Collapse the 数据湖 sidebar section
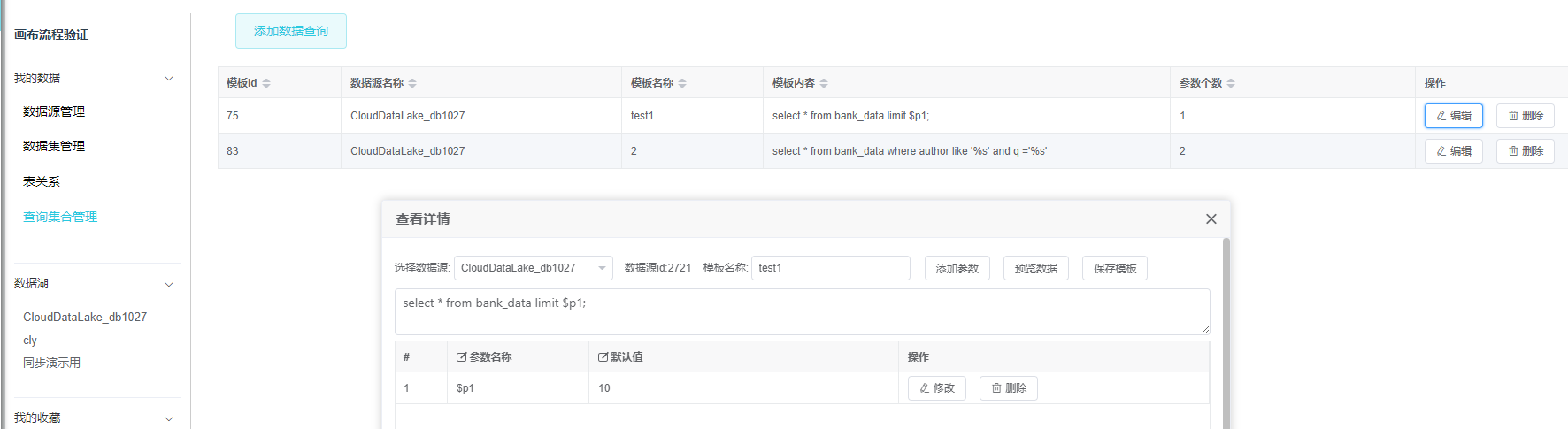 [169, 284]
